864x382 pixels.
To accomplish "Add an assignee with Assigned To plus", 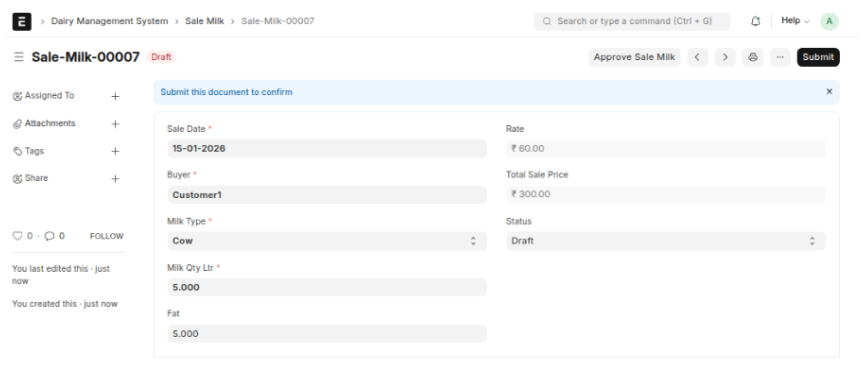I will coord(115,96).
